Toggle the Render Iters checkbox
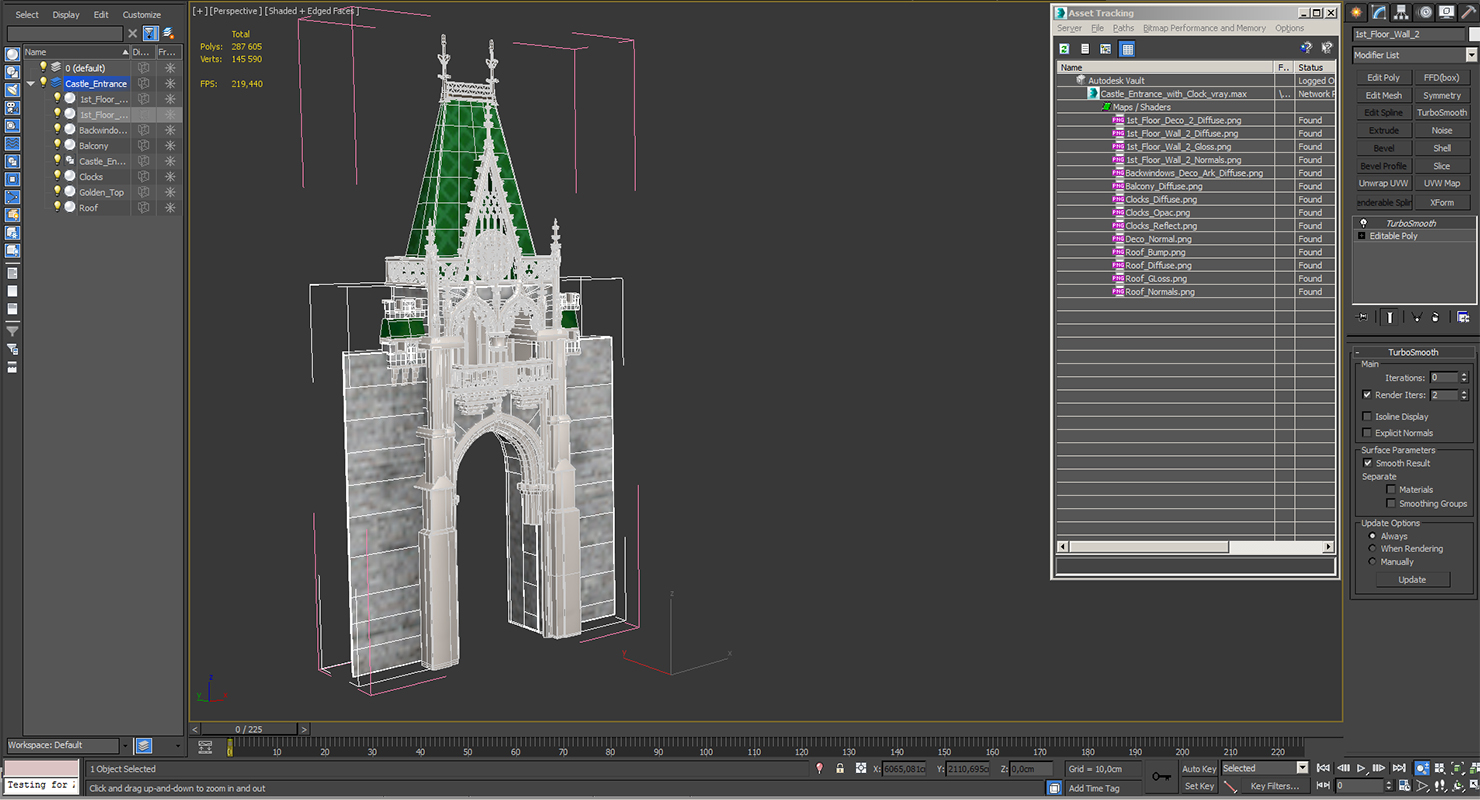 click(1367, 395)
